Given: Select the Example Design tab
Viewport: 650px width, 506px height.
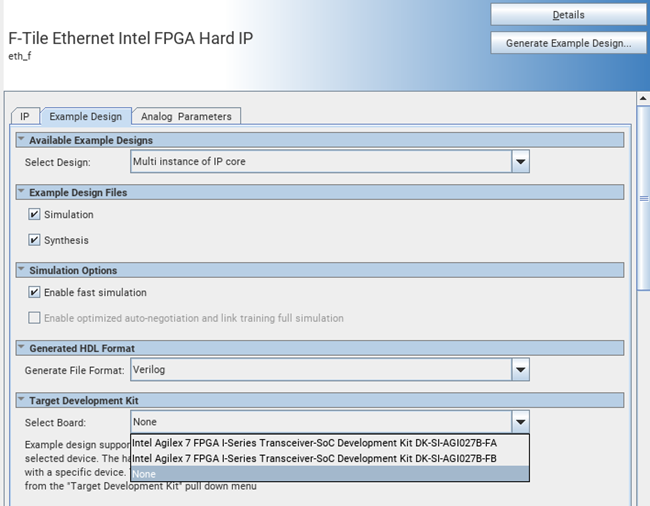Looking at the screenshot, I should click(85, 117).
